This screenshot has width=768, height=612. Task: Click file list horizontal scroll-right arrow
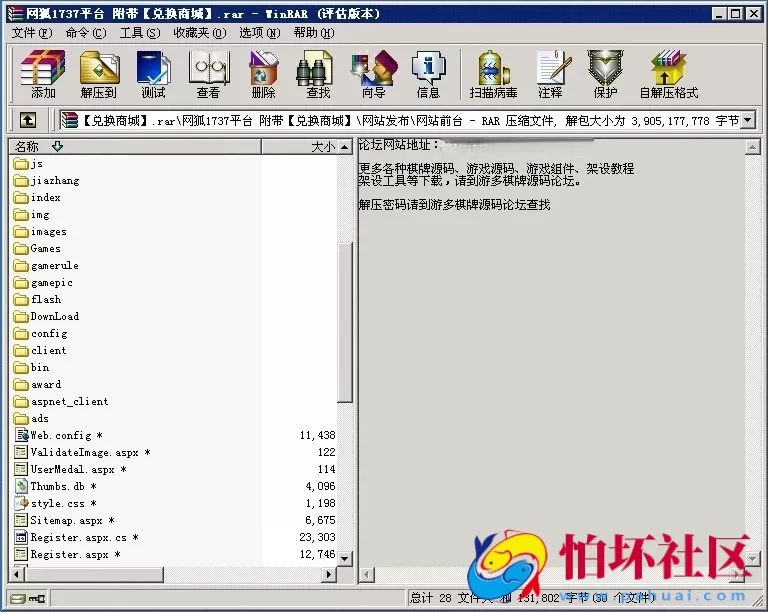(329, 574)
